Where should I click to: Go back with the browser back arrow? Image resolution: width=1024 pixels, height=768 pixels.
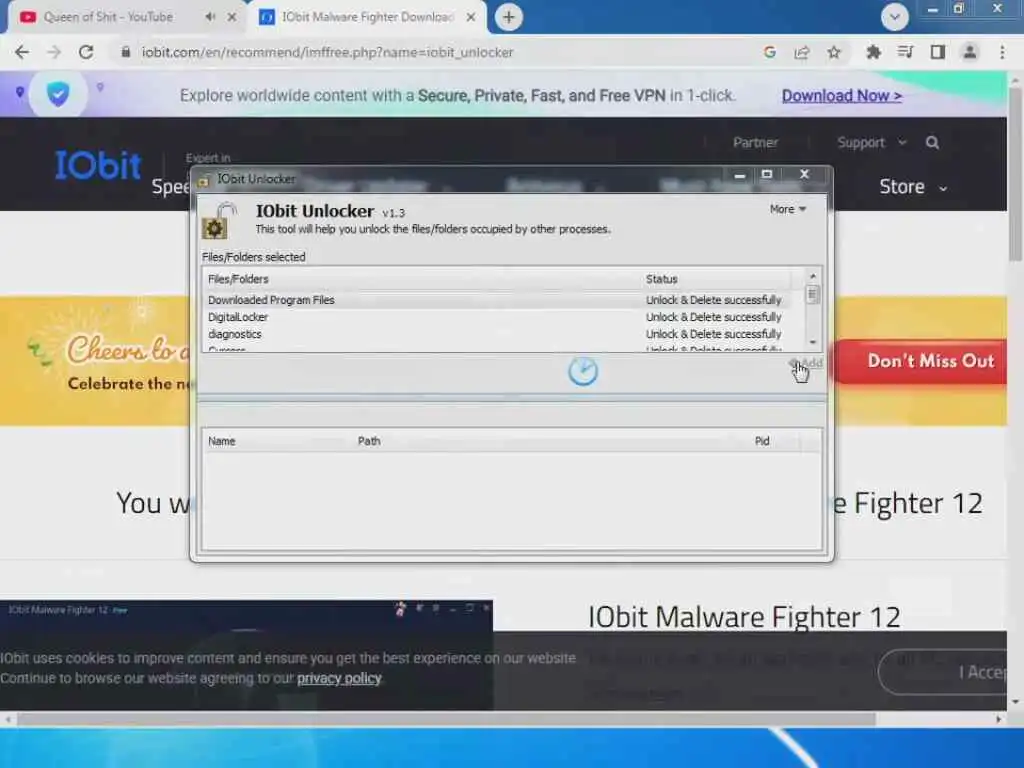click(x=22, y=52)
